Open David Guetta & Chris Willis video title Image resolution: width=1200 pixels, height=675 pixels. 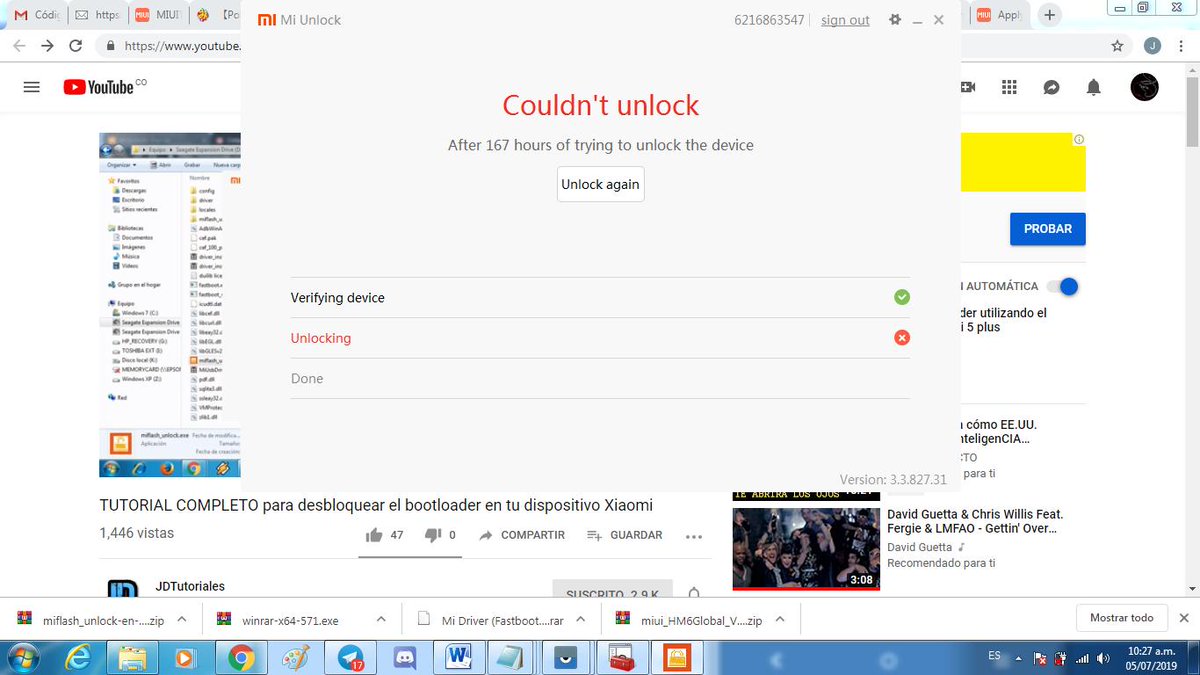click(975, 521)
